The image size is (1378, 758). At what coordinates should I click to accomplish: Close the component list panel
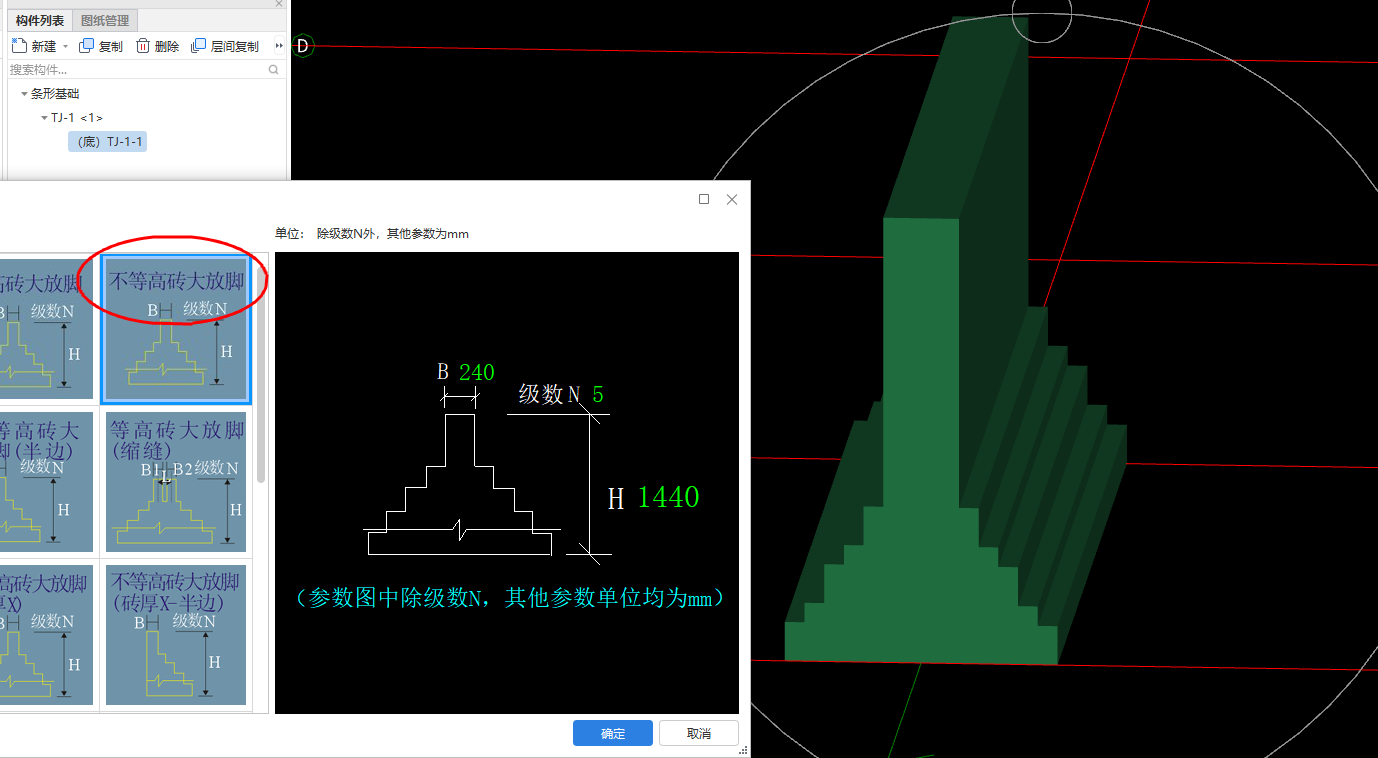[279, 4]
